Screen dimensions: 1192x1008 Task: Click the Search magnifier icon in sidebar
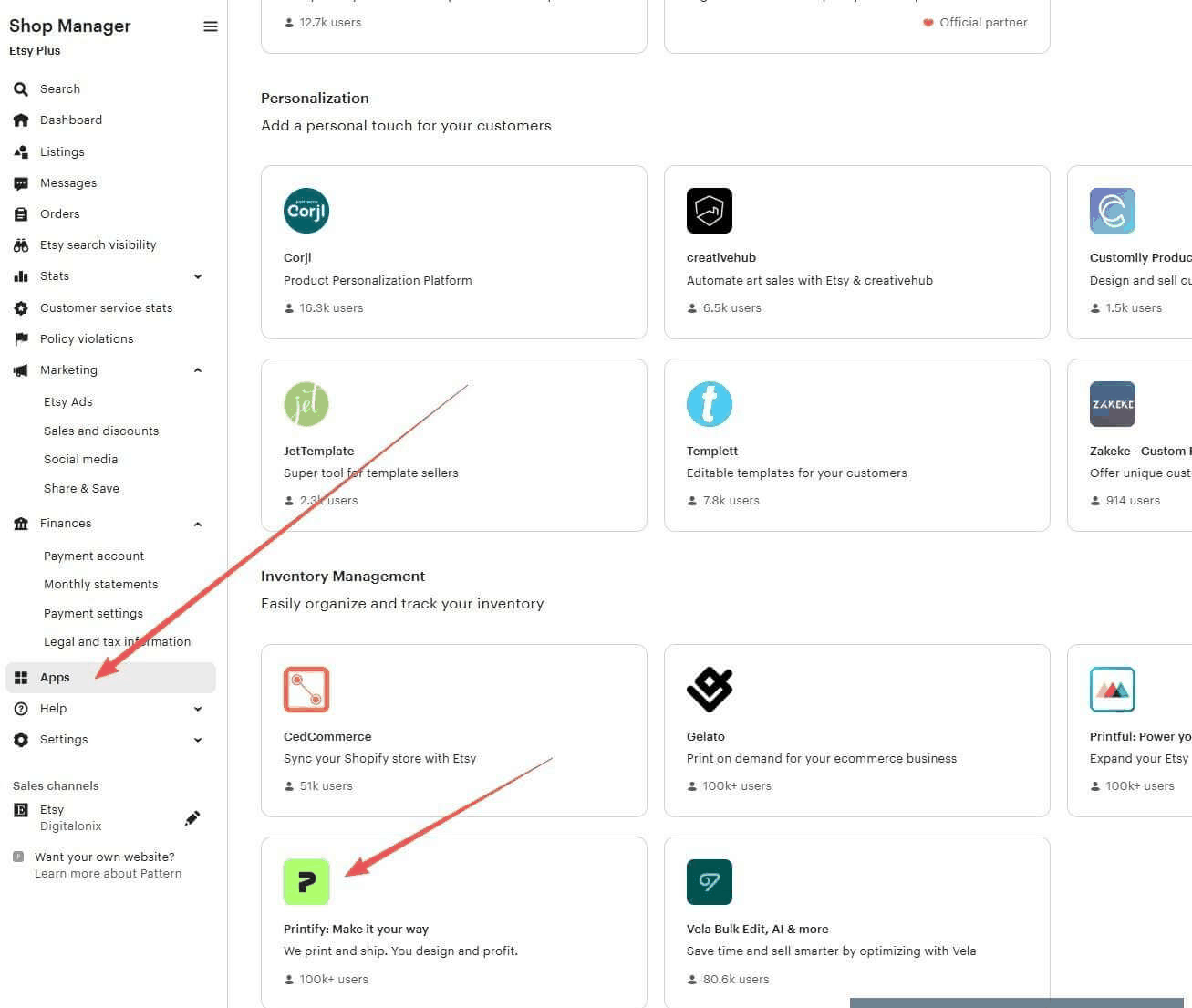tap(21, 89)
